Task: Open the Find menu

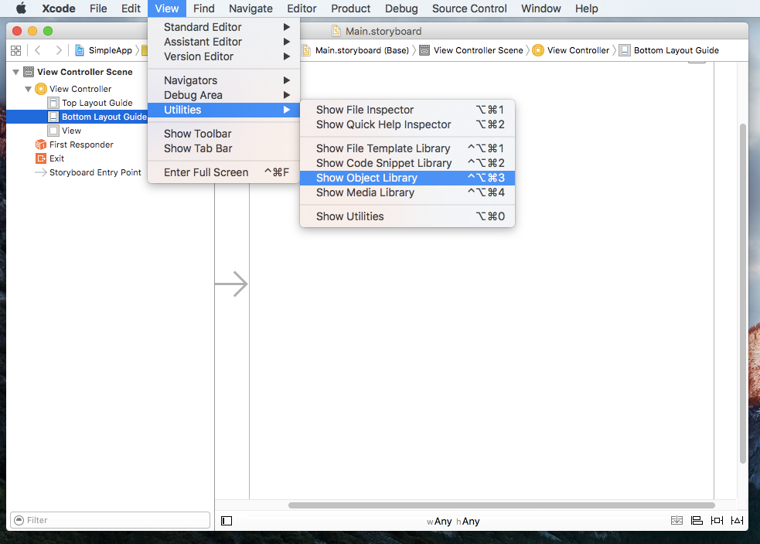Action: point(204,8)
